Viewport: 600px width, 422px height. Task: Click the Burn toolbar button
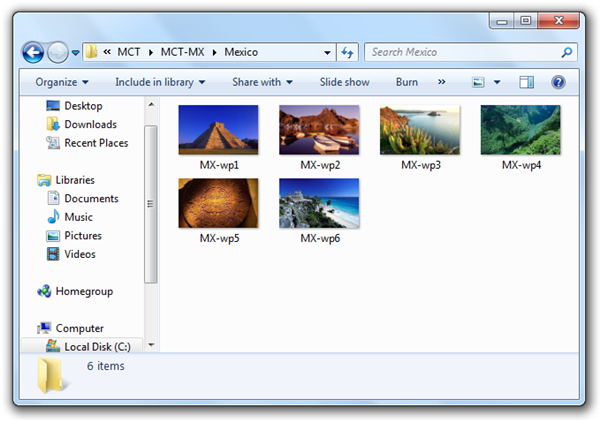[x=407, y=82]
